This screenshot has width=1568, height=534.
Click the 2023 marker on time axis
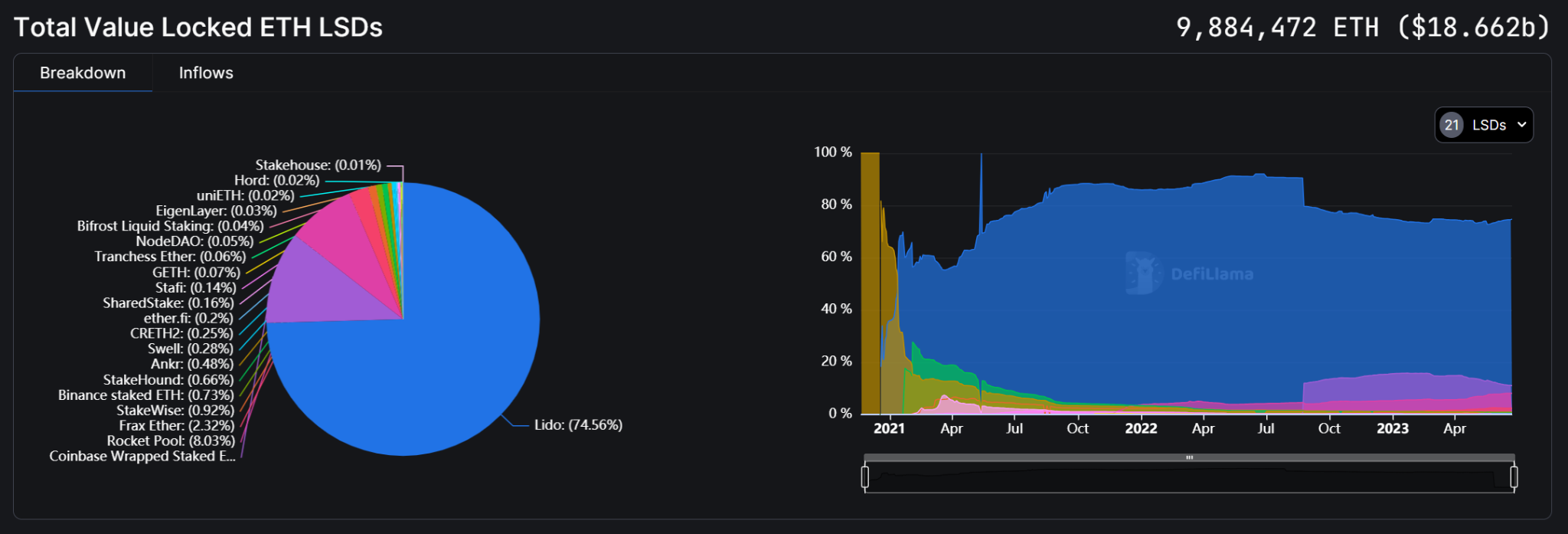coord(1392,428)
